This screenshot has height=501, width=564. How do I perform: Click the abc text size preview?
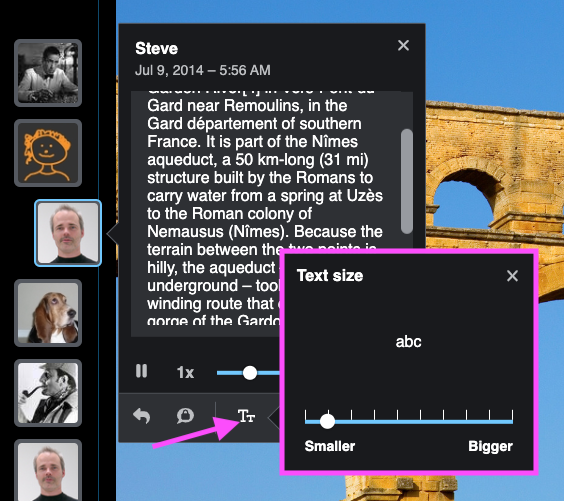tap(408, 342)
